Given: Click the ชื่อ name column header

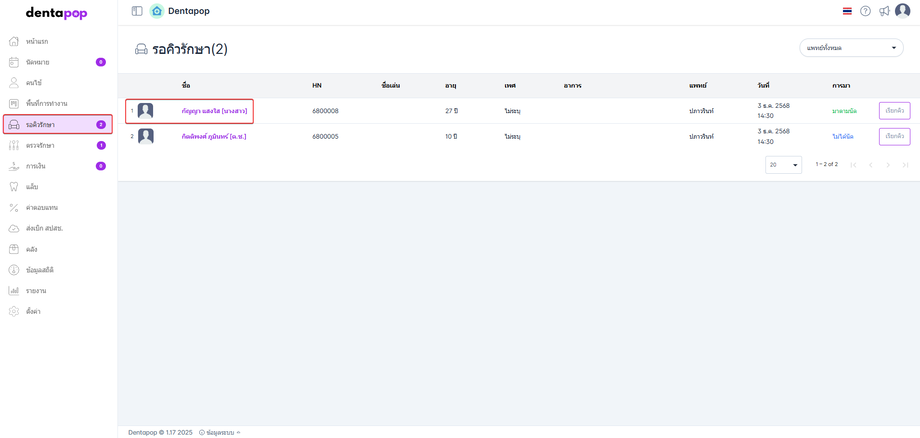Looking at the screenshot, I should click(186, 86).
